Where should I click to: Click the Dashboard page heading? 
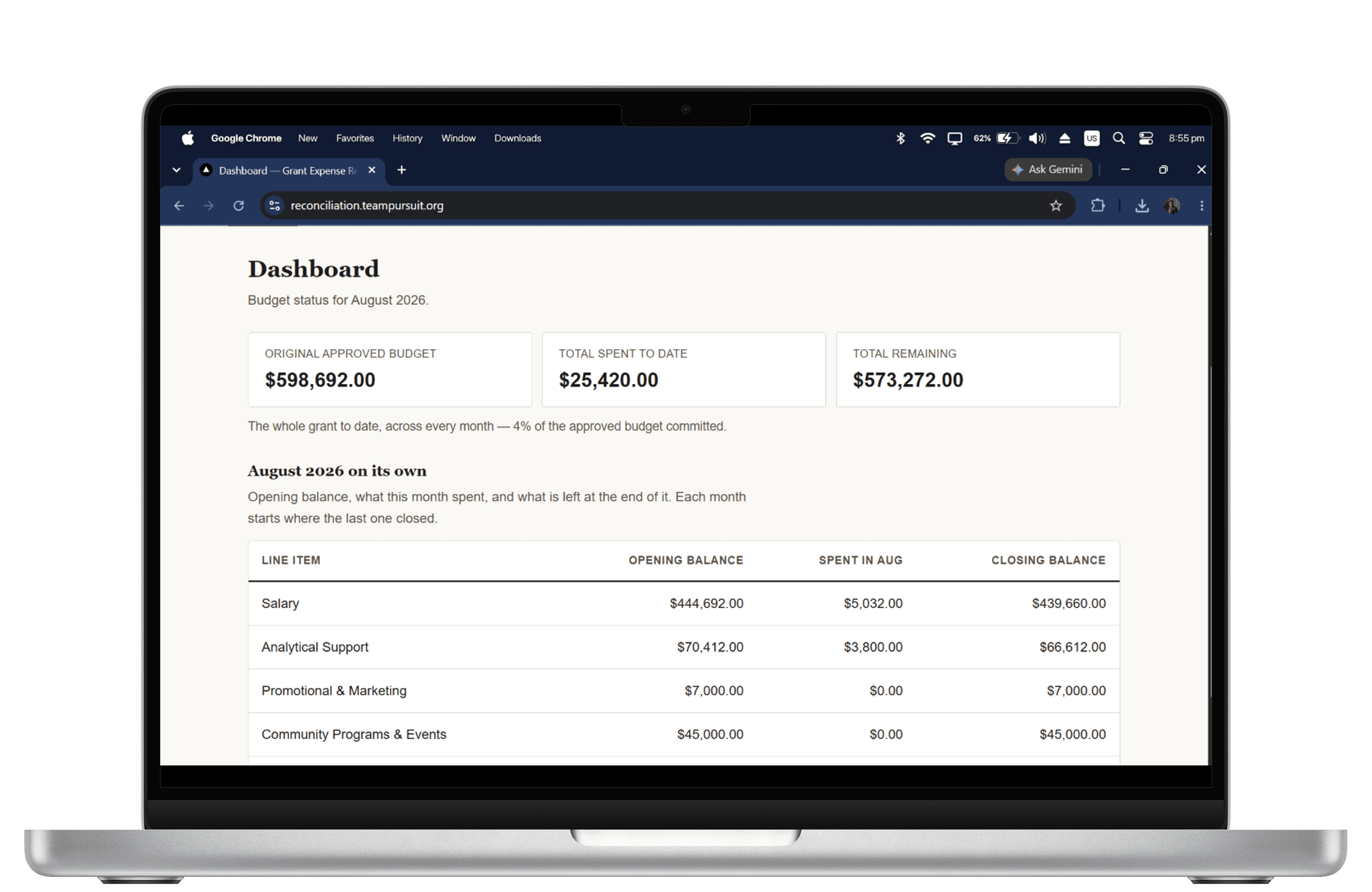pos(314,269)
